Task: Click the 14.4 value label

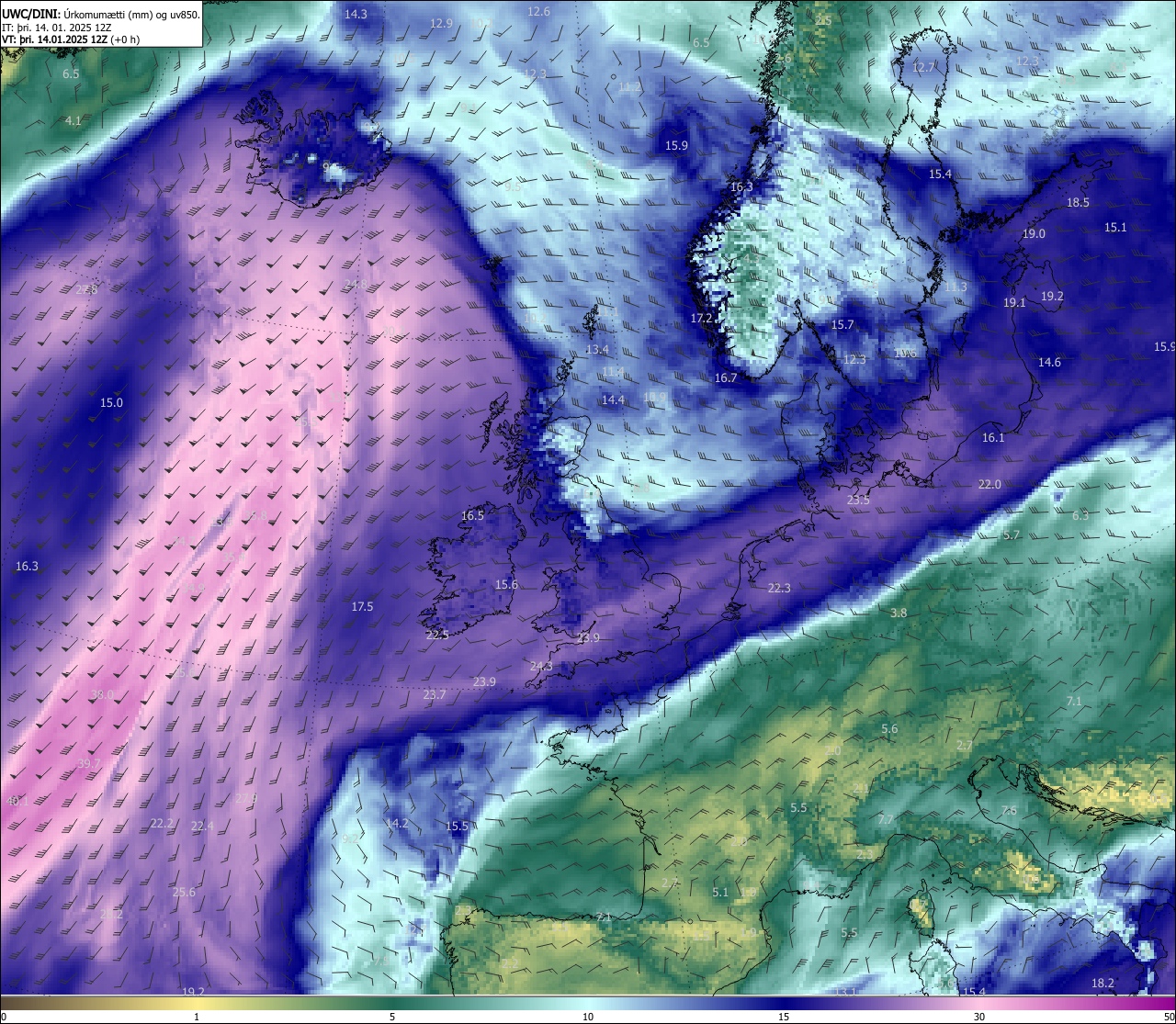Action: pyautogui.click(x=613, y=399)
